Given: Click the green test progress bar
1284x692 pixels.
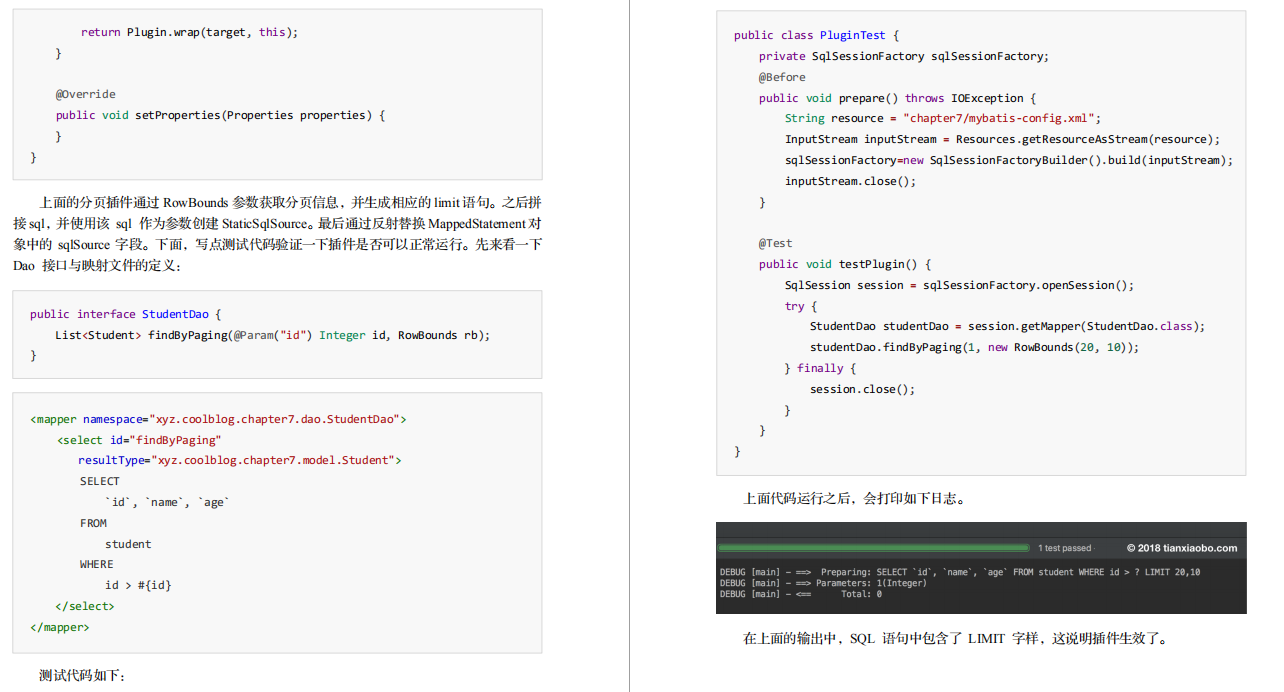Looking at the screenshot, I should click(x=874, y=548).
